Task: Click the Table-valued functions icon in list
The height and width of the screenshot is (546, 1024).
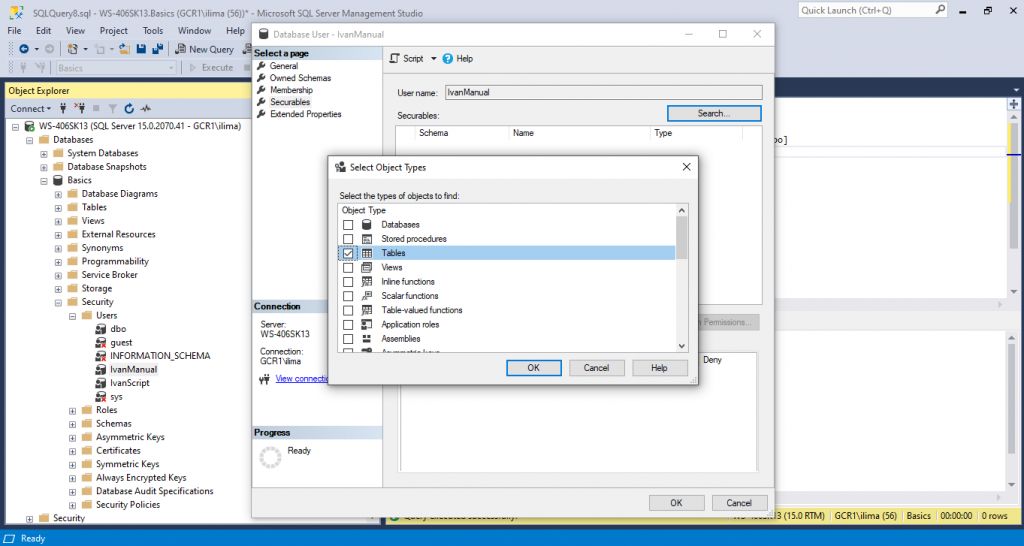Action: pyautogui.click(x=367, y=310)
